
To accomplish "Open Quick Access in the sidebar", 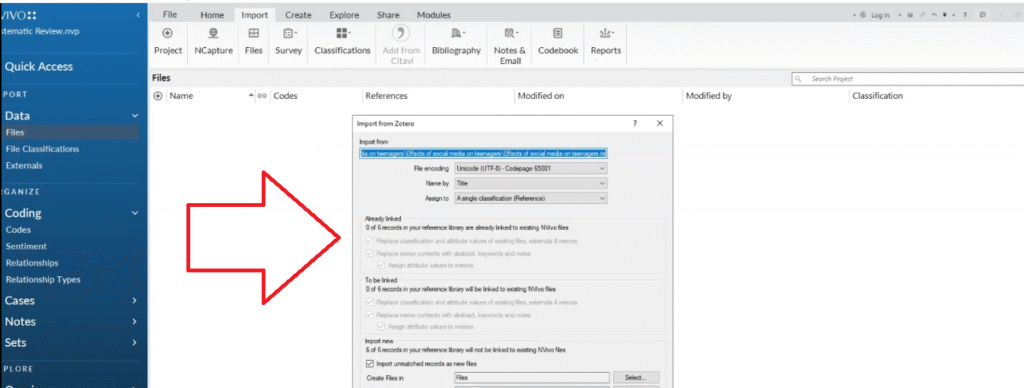I will coord(39,66).
